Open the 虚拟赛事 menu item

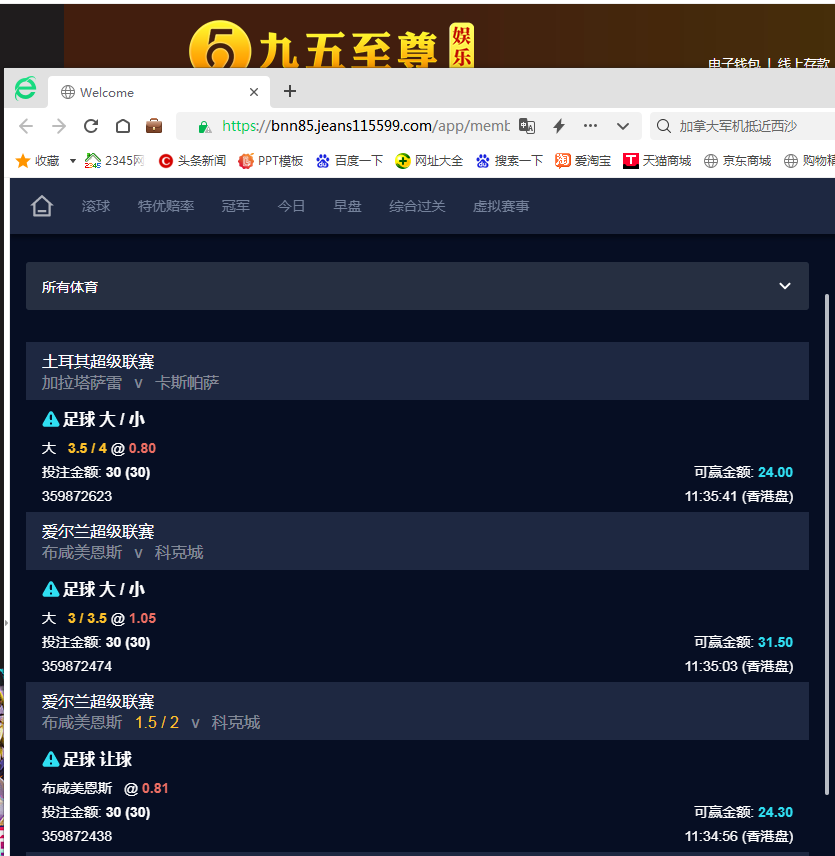pos(501,206)
